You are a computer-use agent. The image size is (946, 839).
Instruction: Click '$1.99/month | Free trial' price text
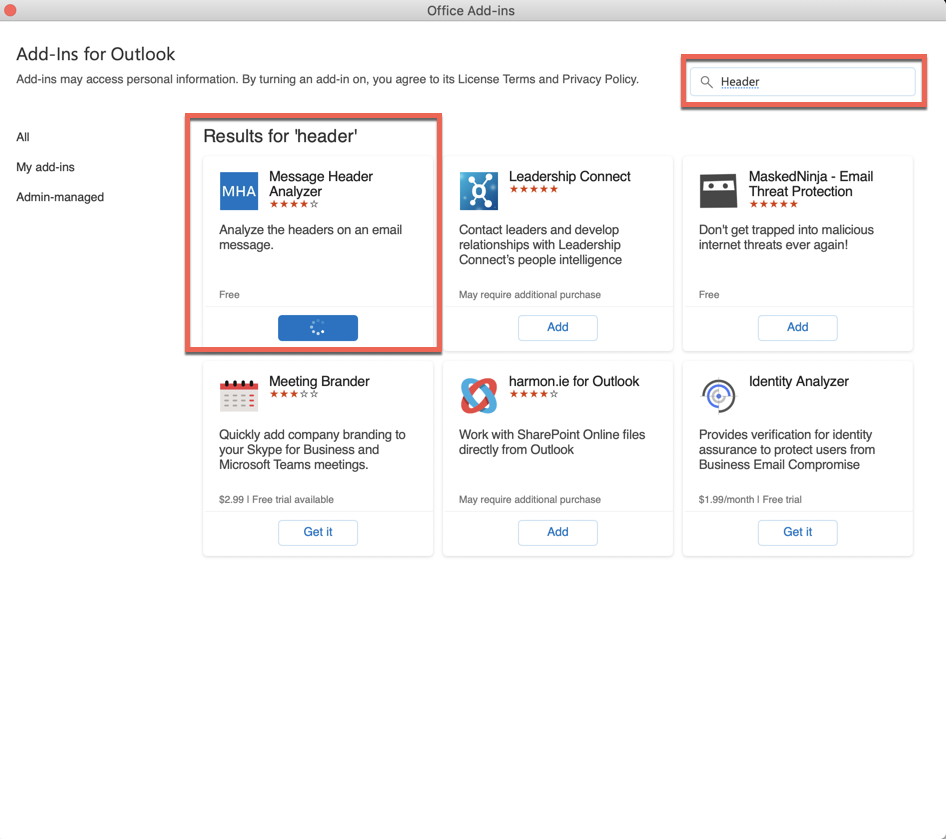pos(750,499)
